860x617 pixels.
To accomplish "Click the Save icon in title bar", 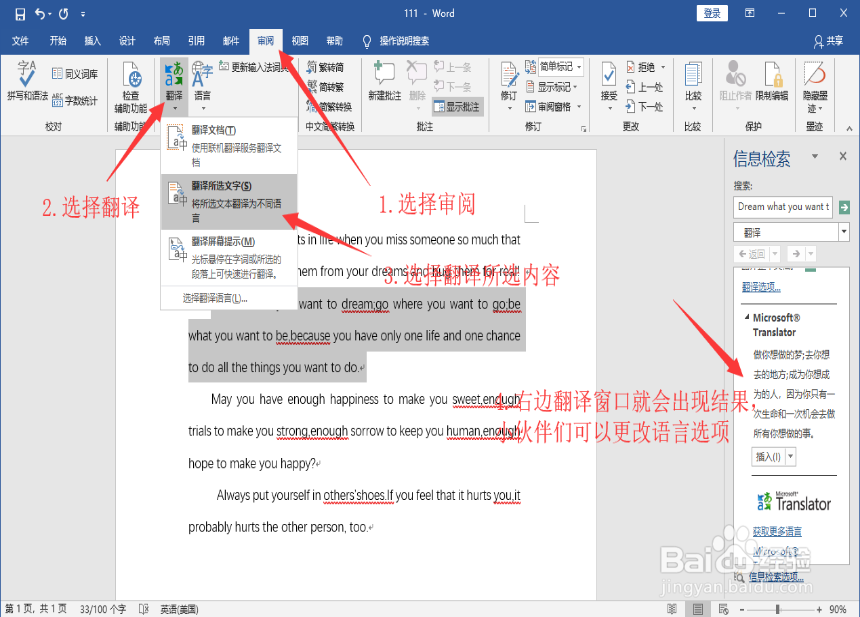I will pyautogui.click(x=20, y=14).
